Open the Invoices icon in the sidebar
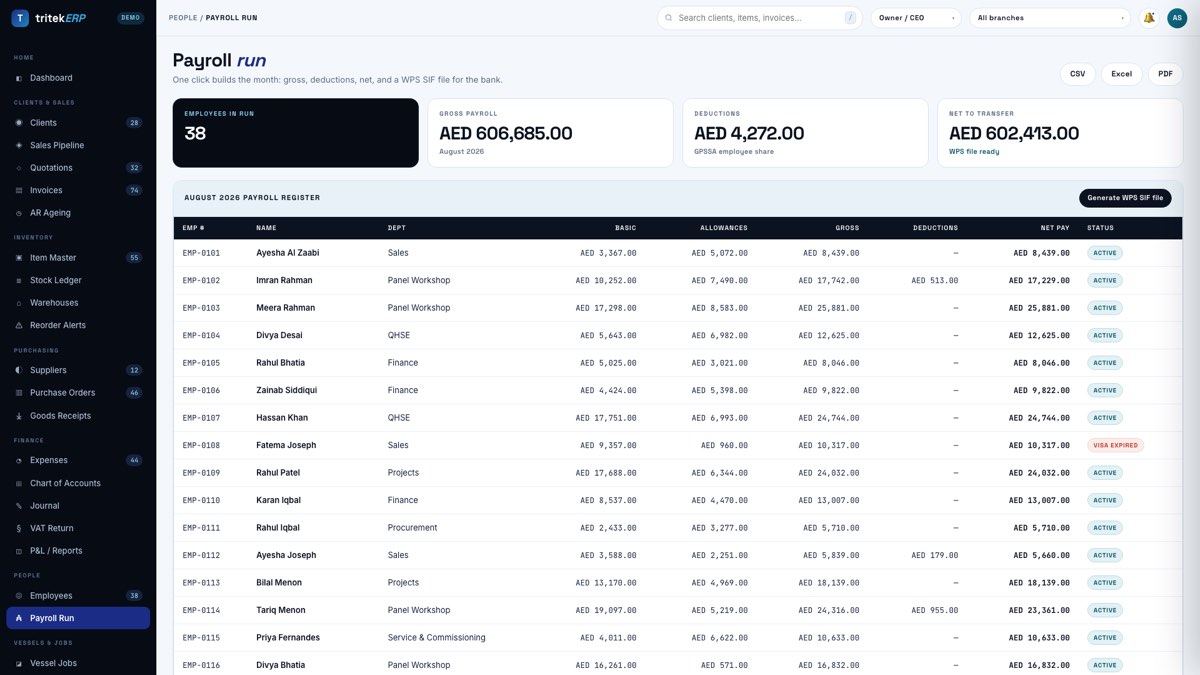The image size is (1200, 675). tap(19, 190)
